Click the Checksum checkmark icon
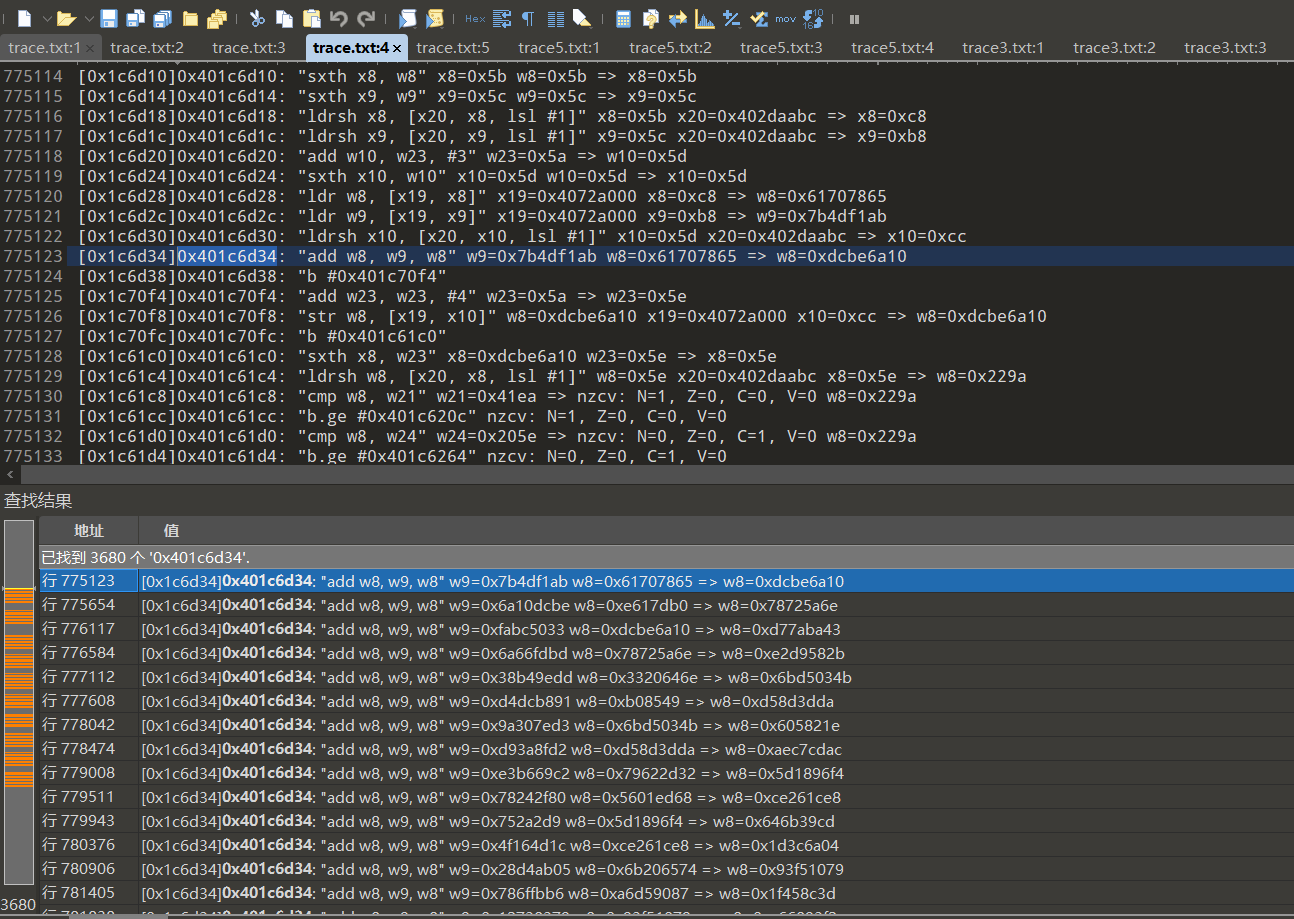Viewport: 1294px width, 919px height. [x=759, y=18]
